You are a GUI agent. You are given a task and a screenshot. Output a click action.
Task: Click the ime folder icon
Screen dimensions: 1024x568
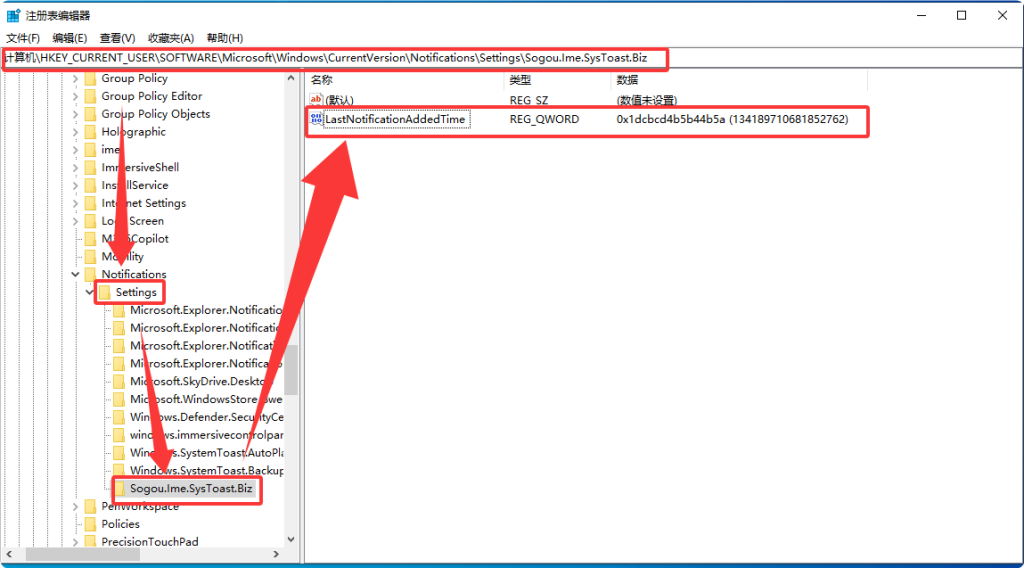coord(90,150)
